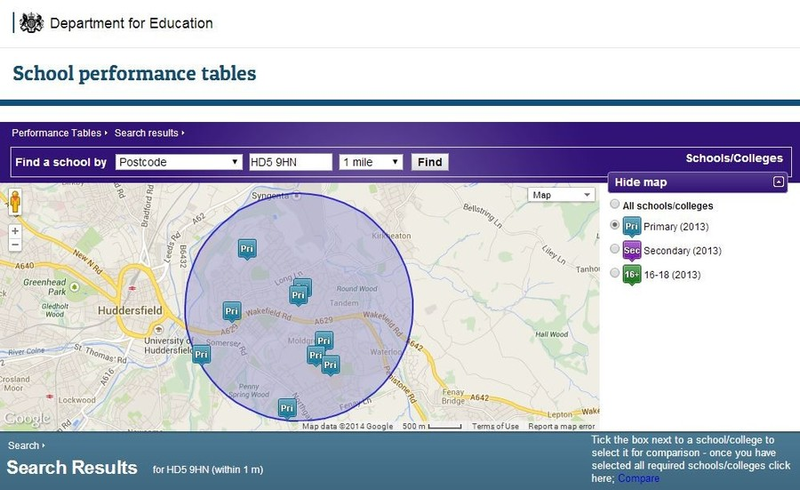Click the Compare link
This screenshot has width=800, height=490.
(x=638, y=479)
